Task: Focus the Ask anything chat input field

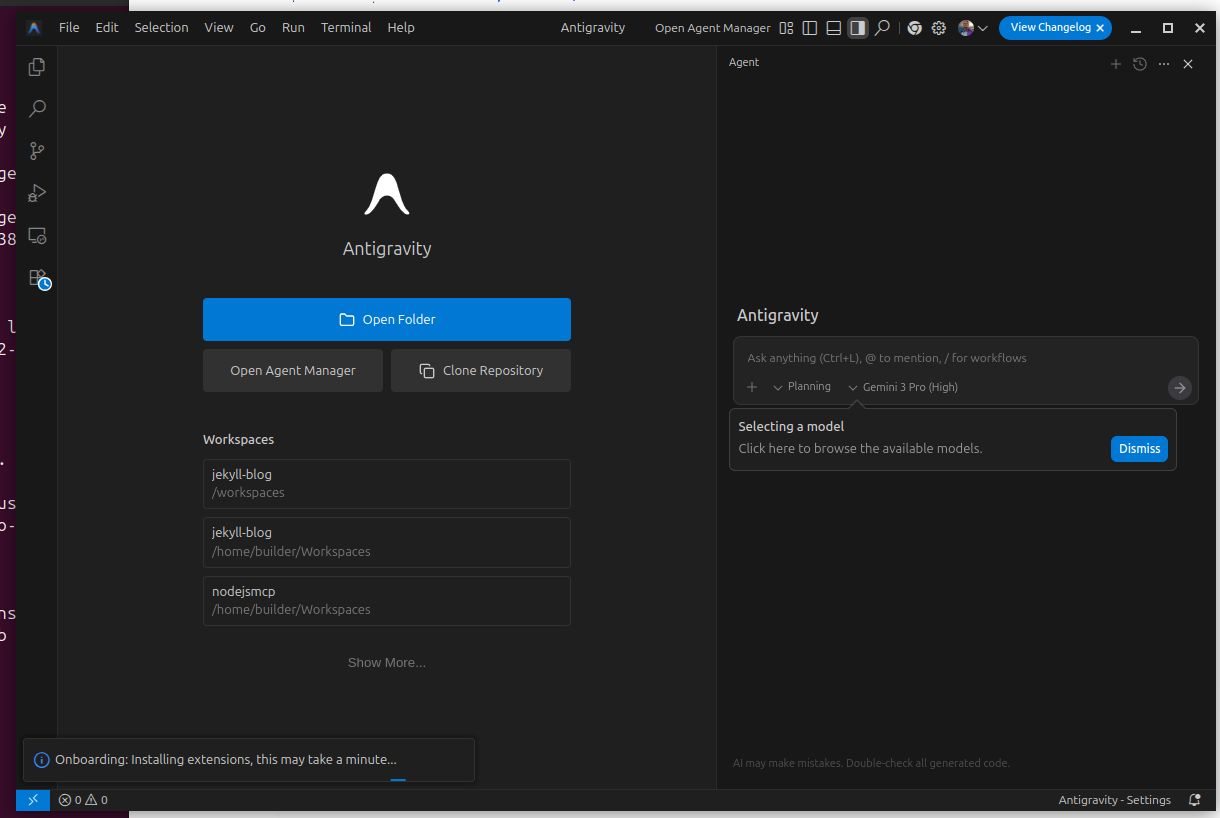Action: (950, 358)
